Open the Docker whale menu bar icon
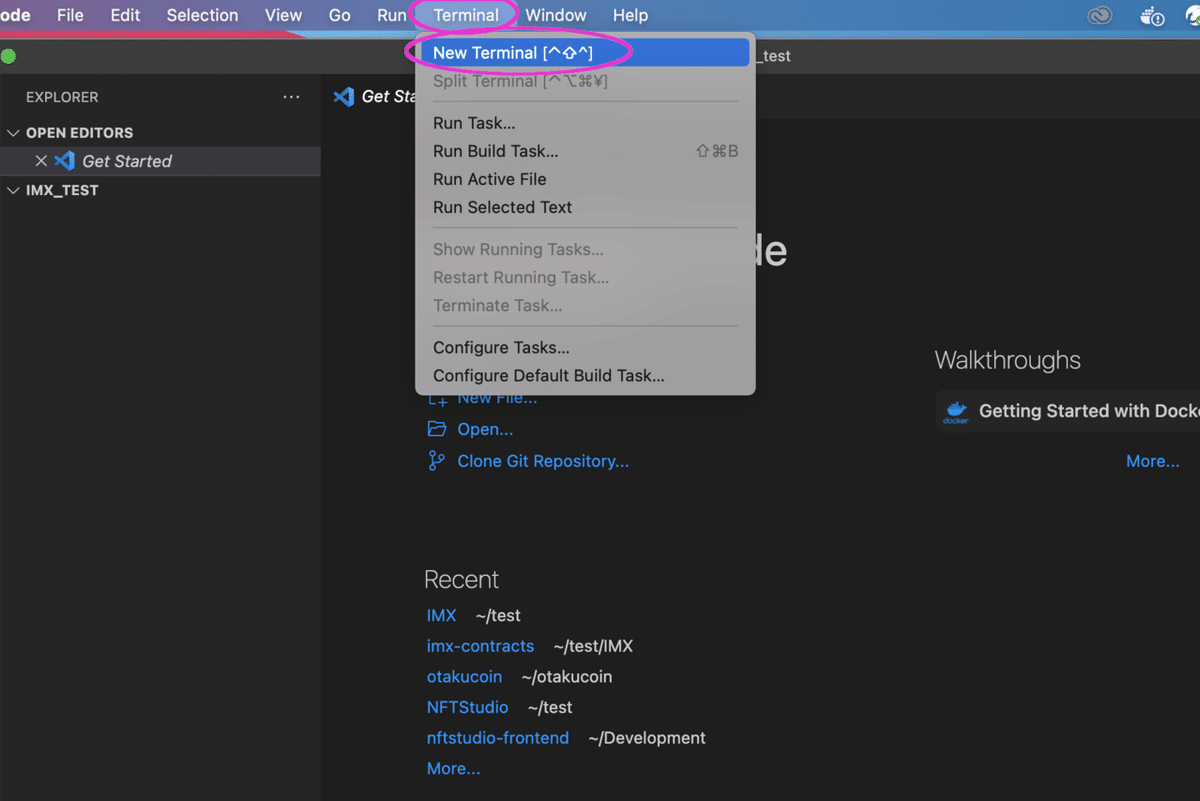 click(x=1151, y=15)
